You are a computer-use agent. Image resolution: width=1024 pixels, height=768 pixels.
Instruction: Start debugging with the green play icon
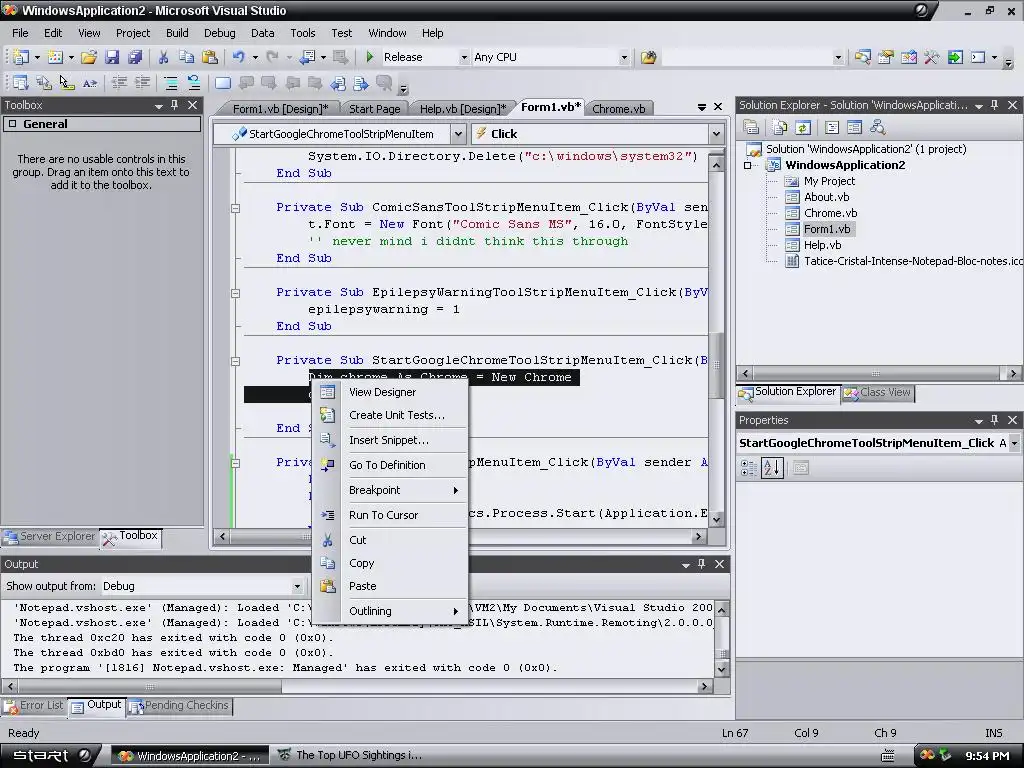click(370, 57)
